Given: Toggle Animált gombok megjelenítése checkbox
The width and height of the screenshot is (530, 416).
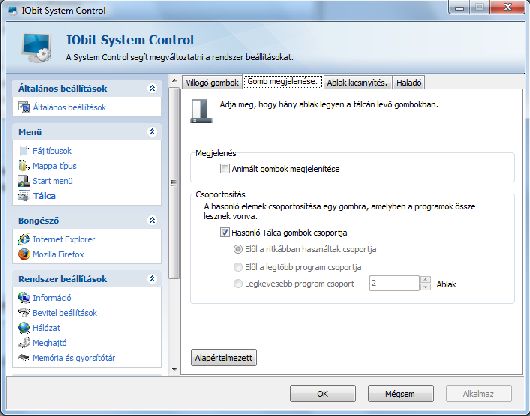Looking at the screenshot, I should coord(225,169).
